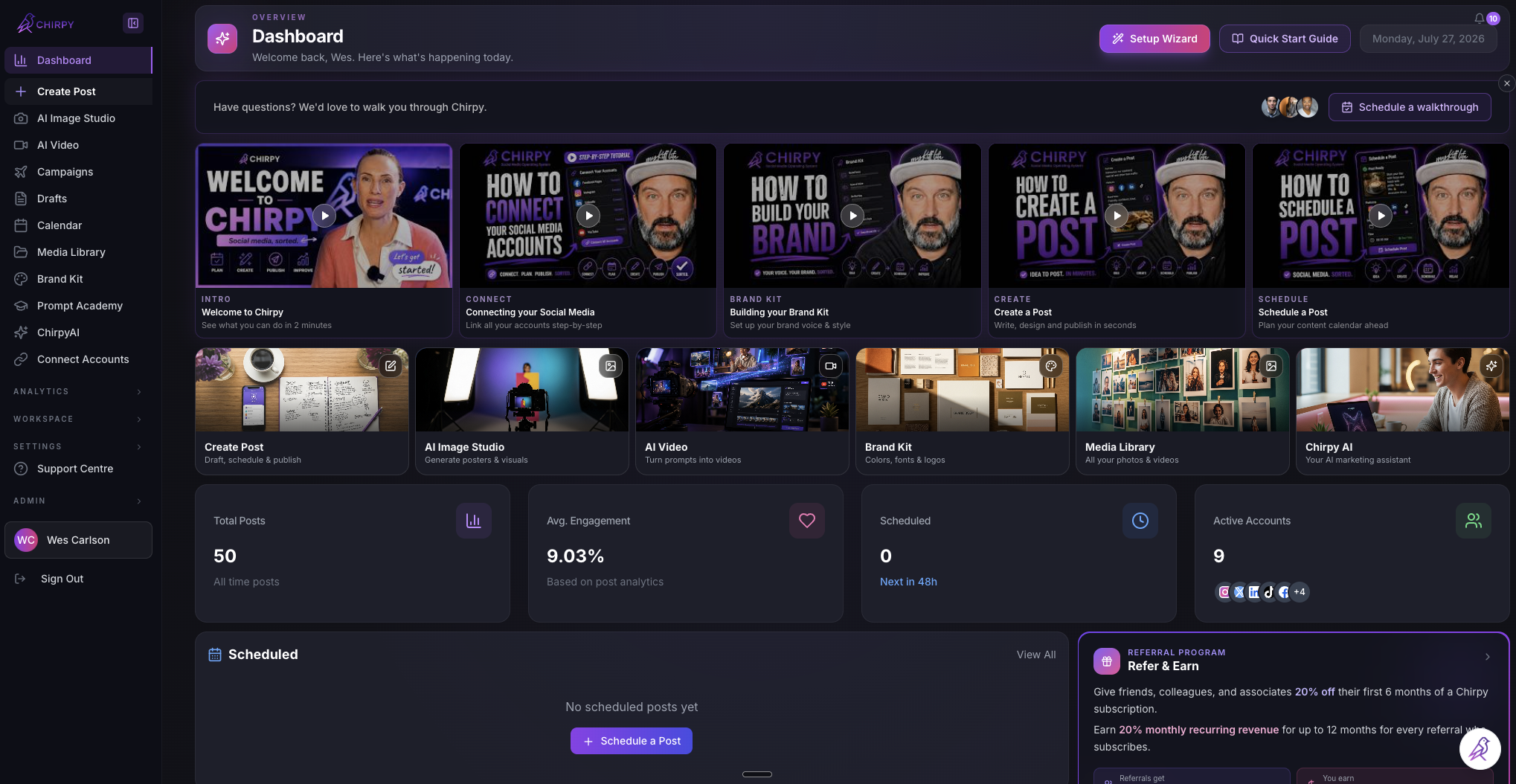Open Prompt Academy in sidebar

click(x=78, y=306)
